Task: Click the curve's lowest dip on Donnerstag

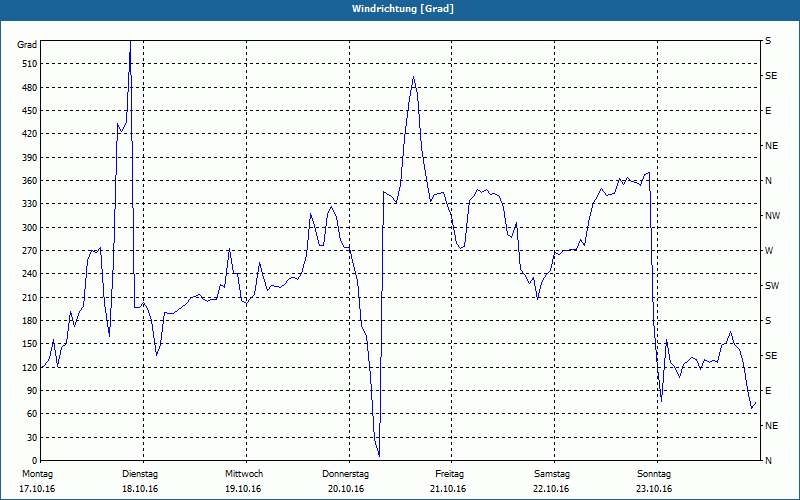Action: pyautogui.click(x=379, y=456)
